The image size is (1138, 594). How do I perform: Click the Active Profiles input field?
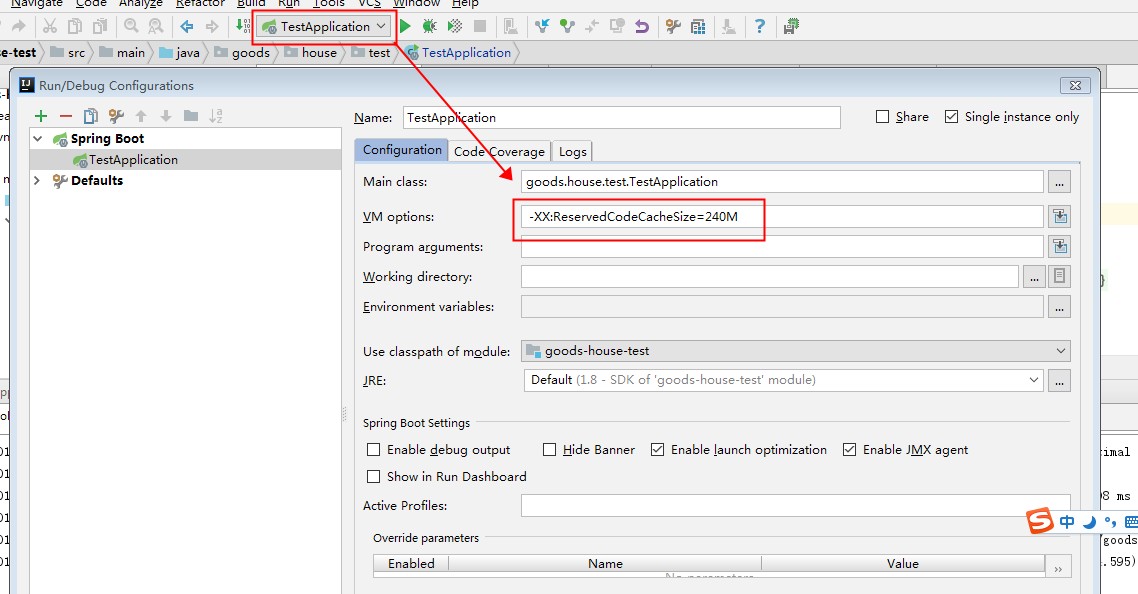(x=795, y=505)
